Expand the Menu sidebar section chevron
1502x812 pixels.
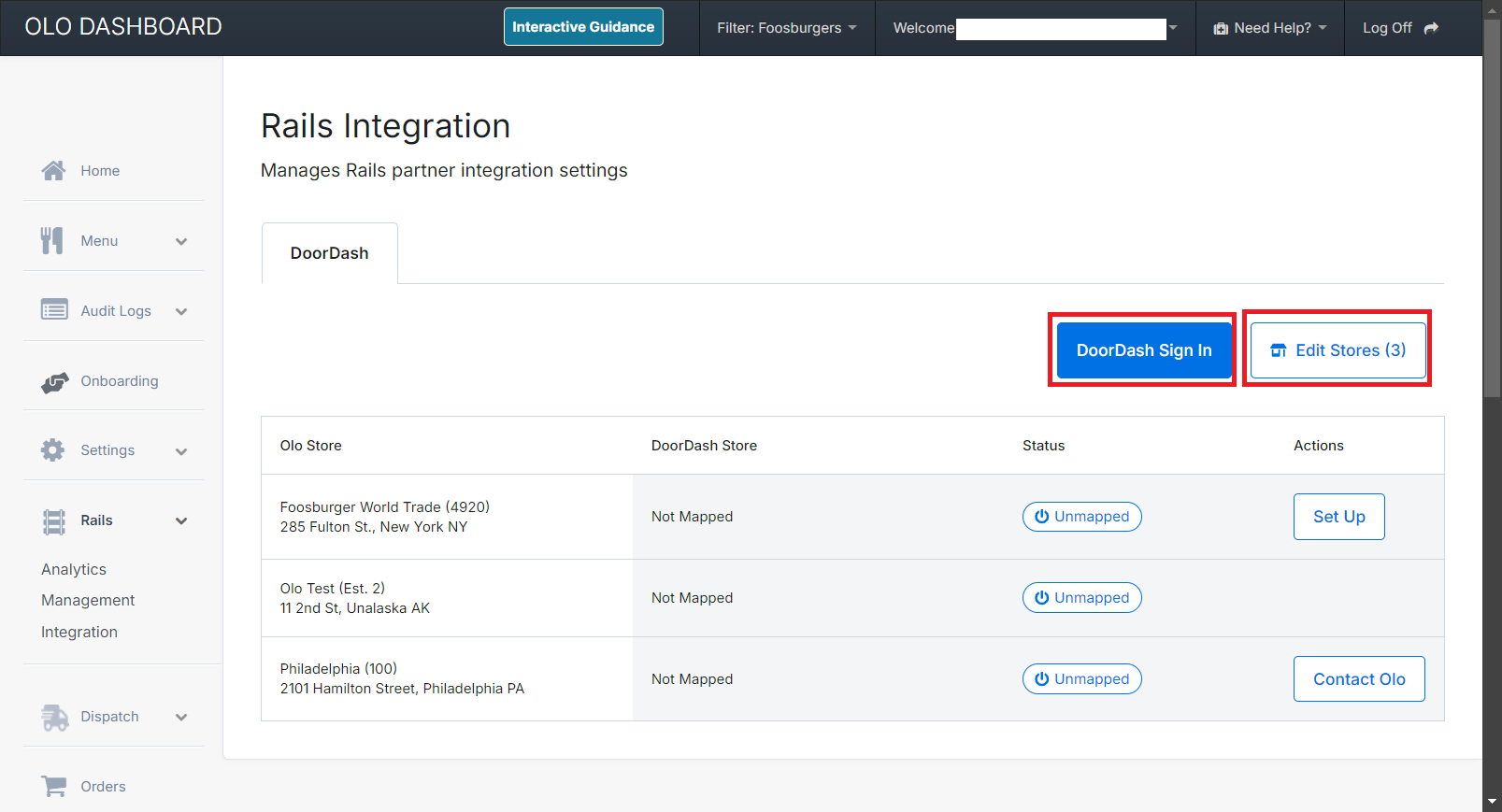coord(181,241)
